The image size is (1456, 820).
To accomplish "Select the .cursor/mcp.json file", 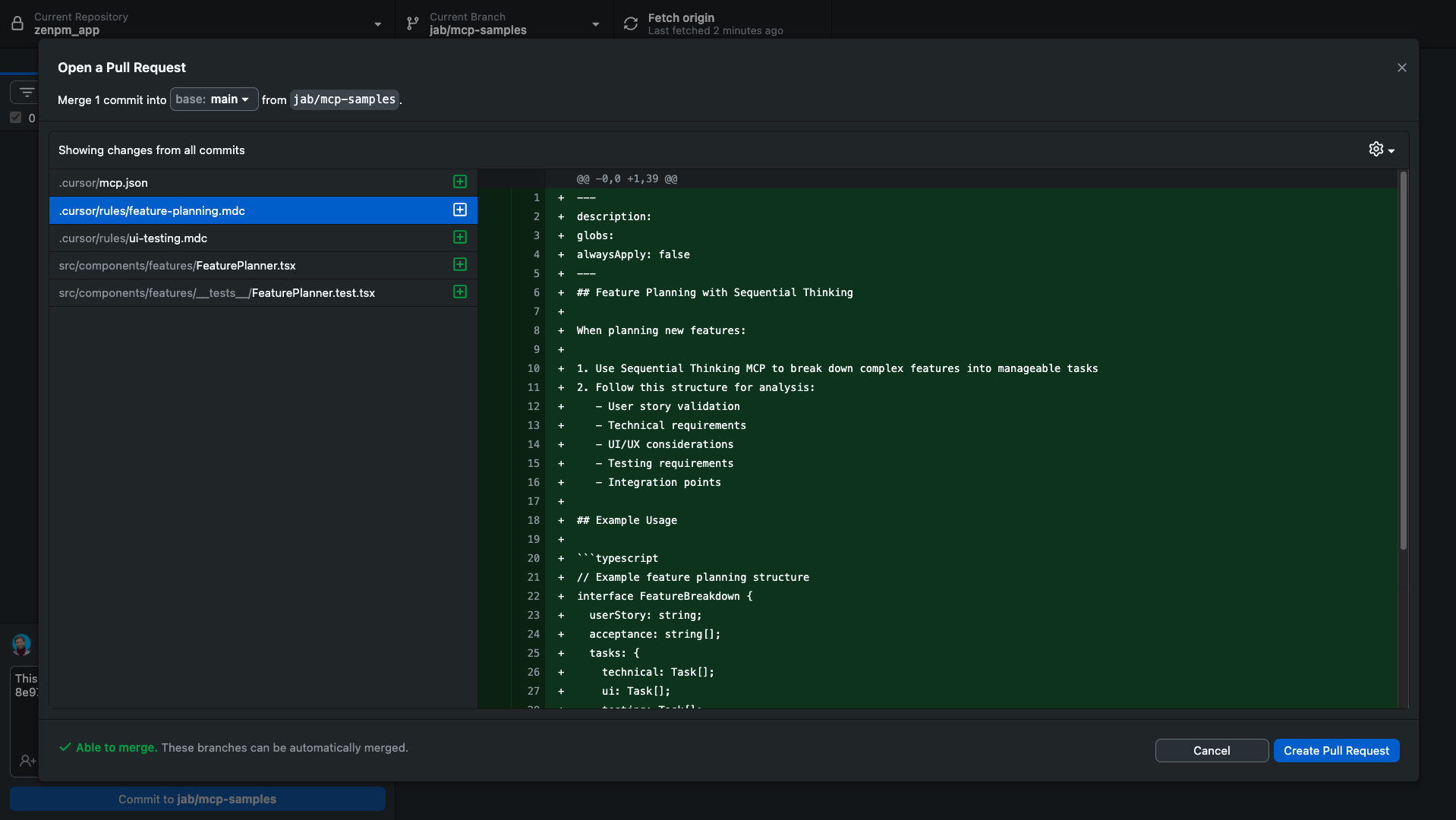I will coord(263,183).
